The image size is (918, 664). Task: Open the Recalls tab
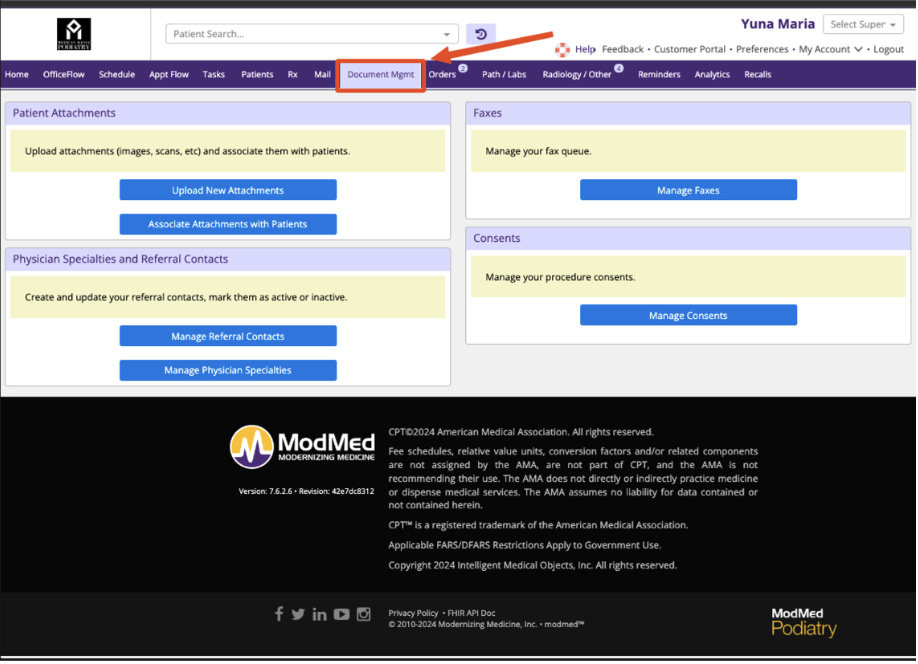point(758,74)
